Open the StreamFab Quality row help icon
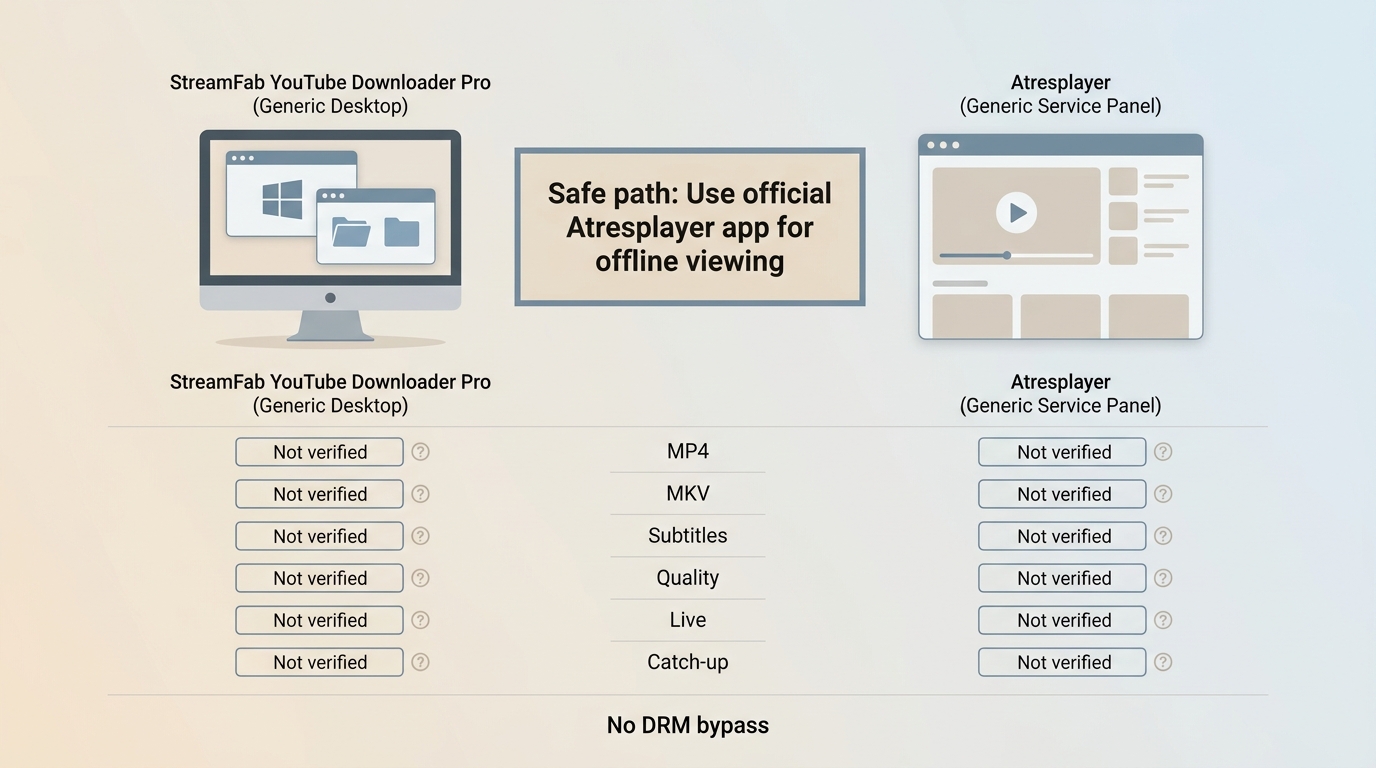Screen dimensions: 1376x768 [421, 578]
